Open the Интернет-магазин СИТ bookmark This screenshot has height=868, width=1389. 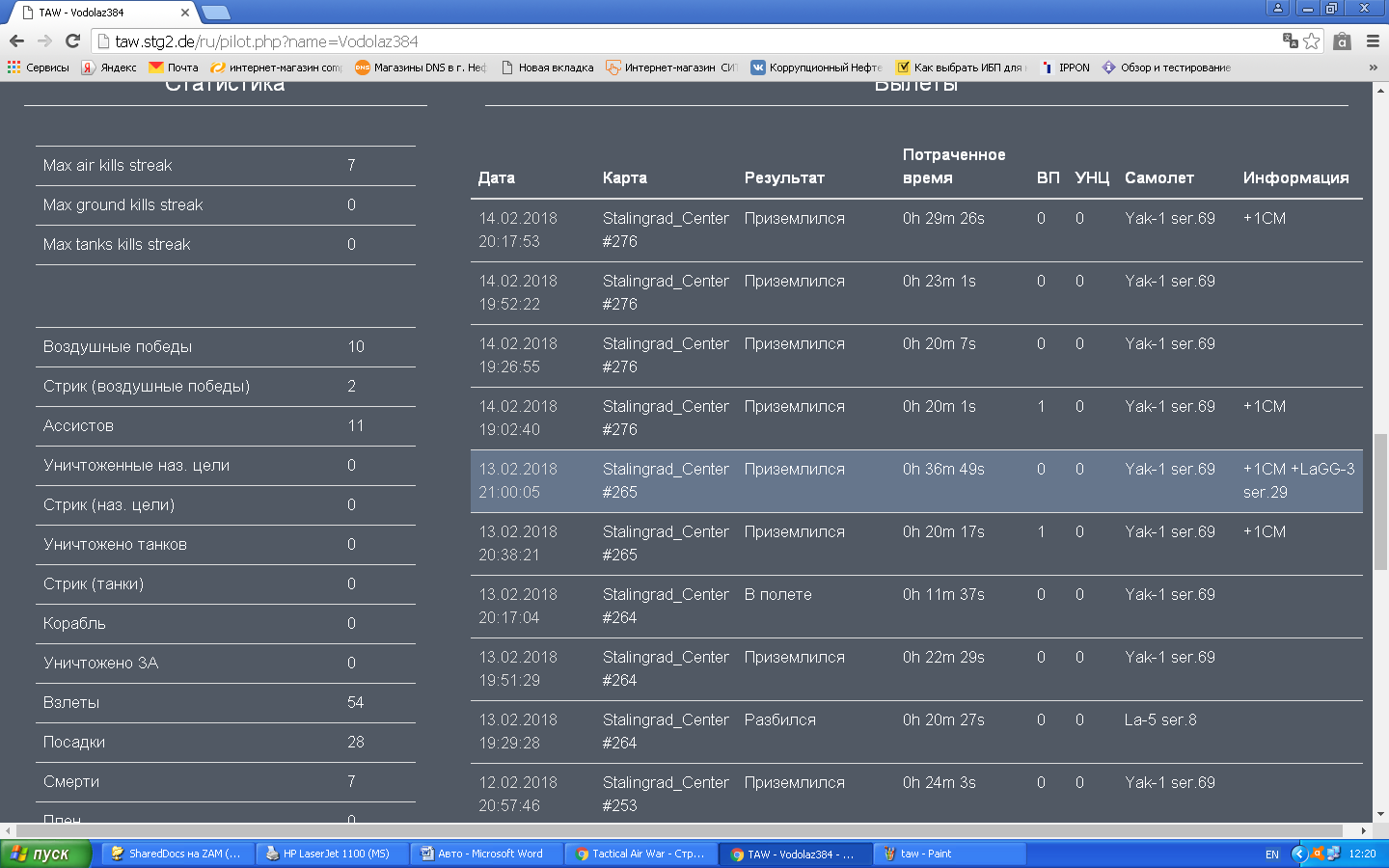pyautogui.click(x=671, y=68)
